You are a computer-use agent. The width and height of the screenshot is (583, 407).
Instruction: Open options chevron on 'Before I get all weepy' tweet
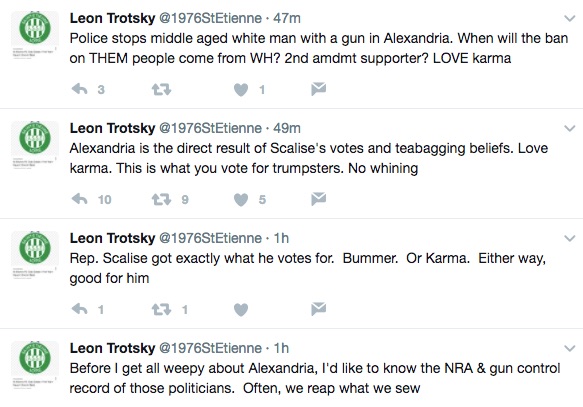click(570, 348)
